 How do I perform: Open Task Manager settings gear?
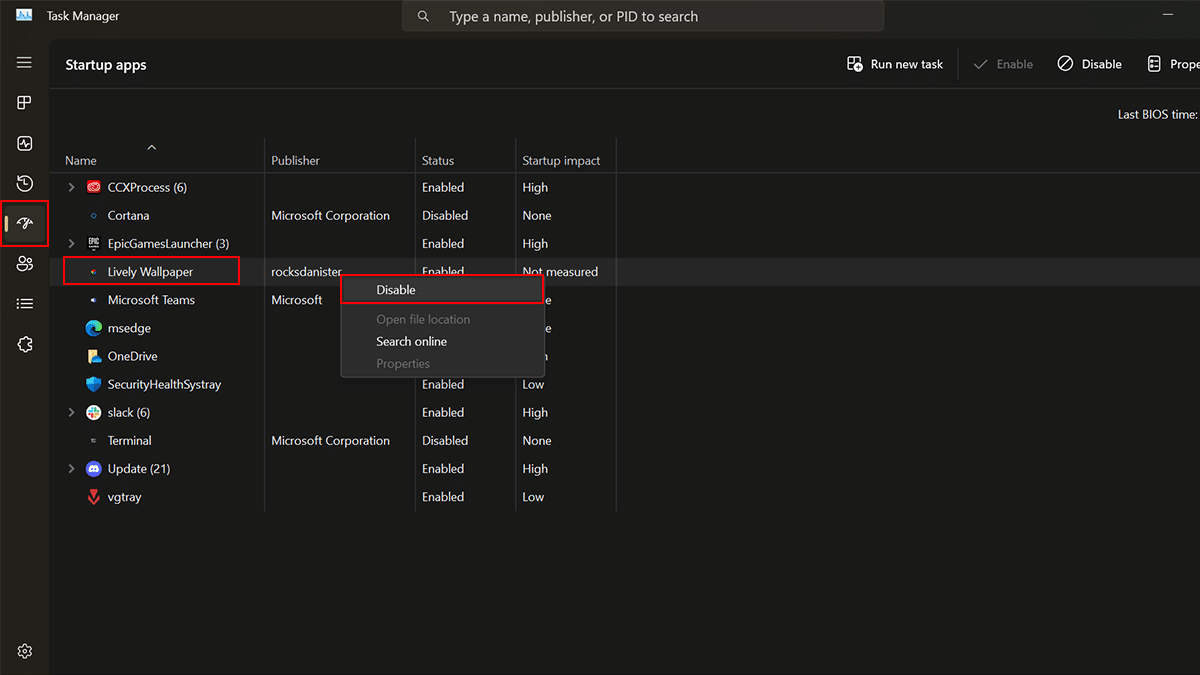click(25, 651)
